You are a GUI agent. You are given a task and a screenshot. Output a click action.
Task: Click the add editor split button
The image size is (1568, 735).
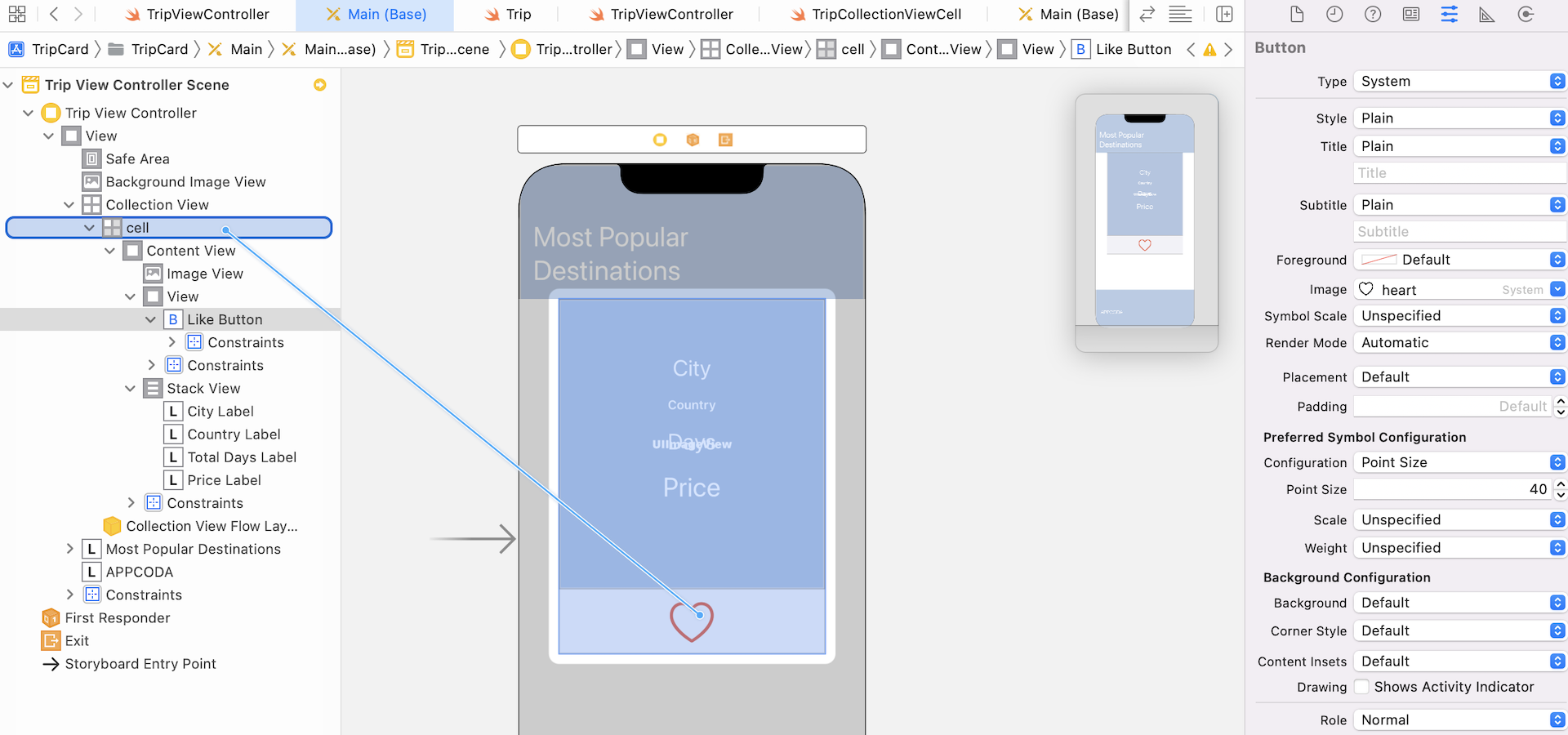point(1224,15)
